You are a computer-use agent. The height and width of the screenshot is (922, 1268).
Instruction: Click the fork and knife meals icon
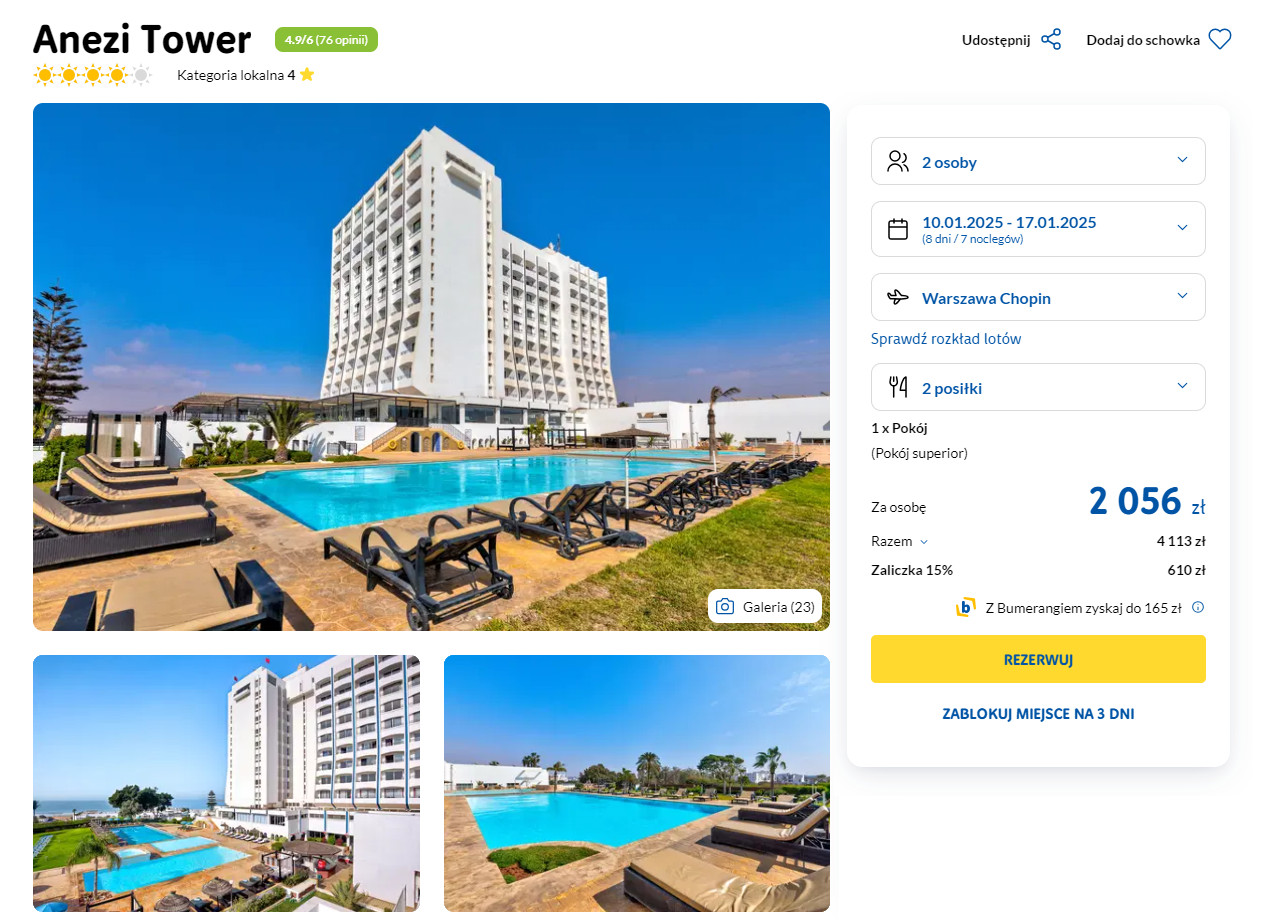click(x=898, y=387)
